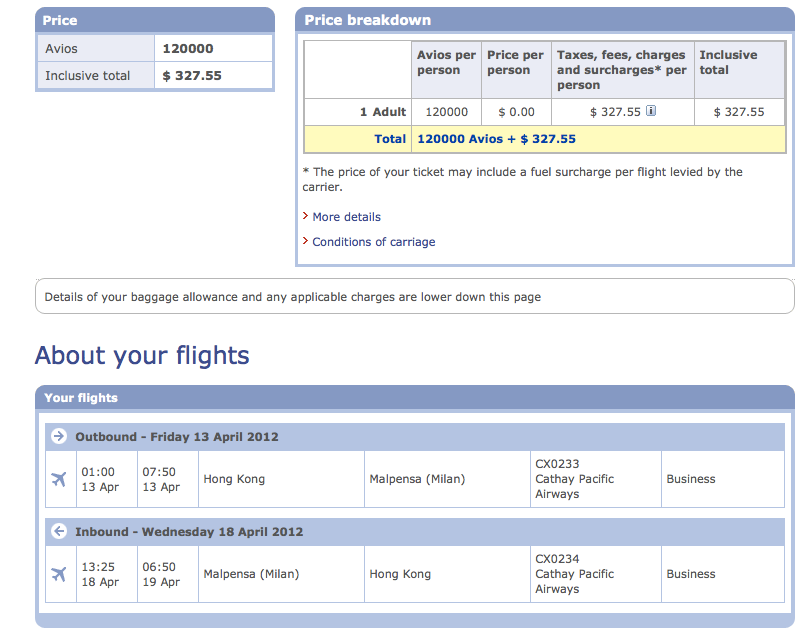Click the airplane icon for flight CX0234
The image size is (799, 633).
pyautogui.click(x=59, y=574)
